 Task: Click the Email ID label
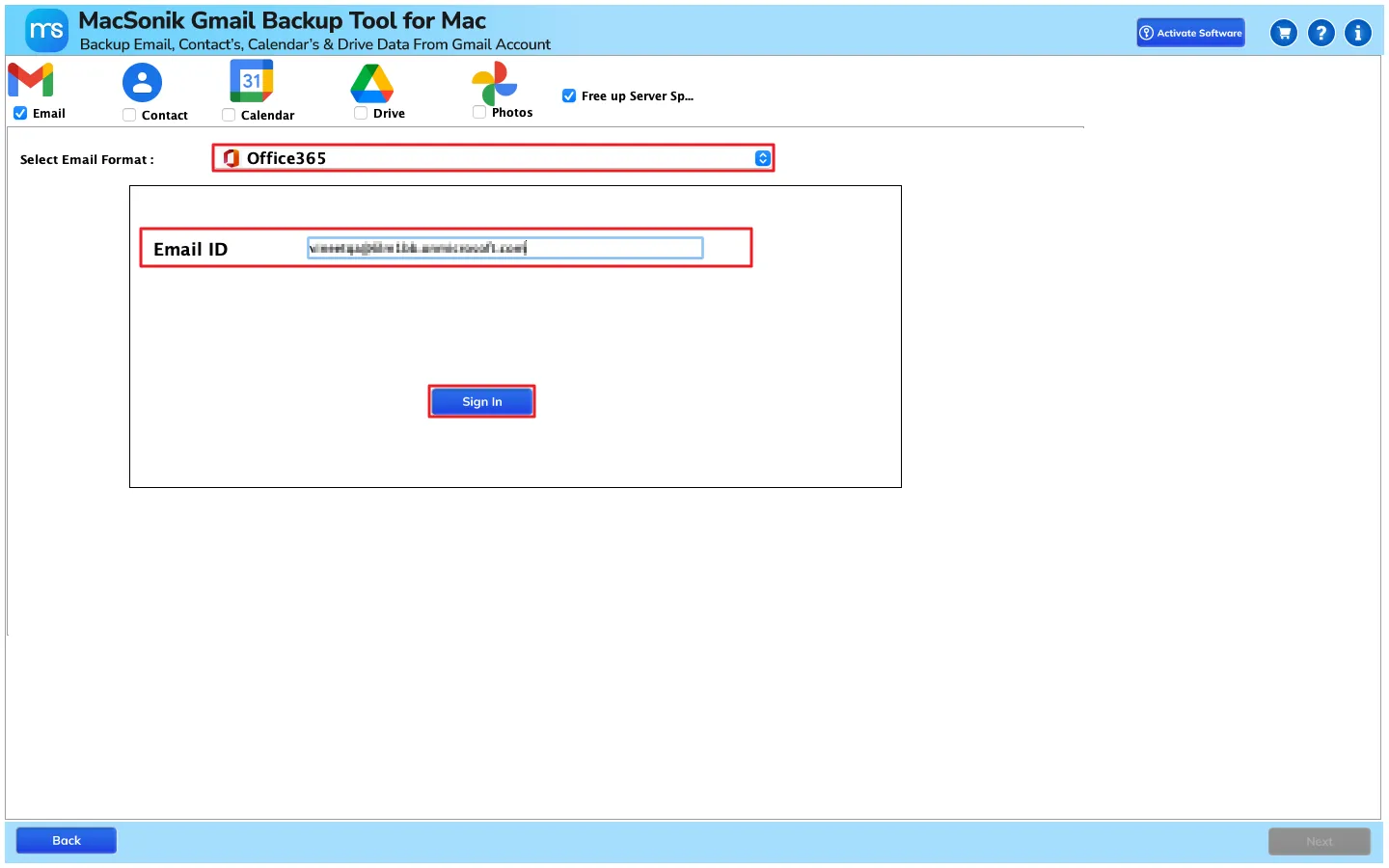[x=191, y=249]
